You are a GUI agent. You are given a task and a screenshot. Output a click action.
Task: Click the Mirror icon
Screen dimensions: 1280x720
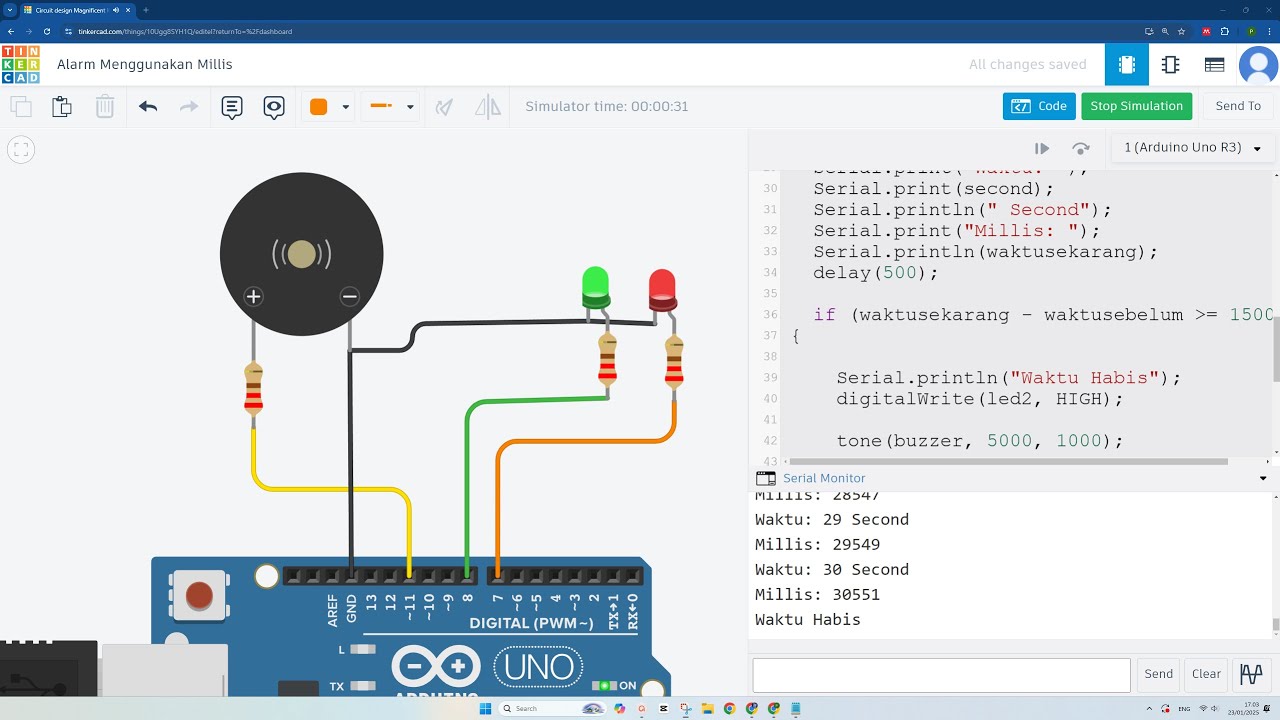[487, 107]
